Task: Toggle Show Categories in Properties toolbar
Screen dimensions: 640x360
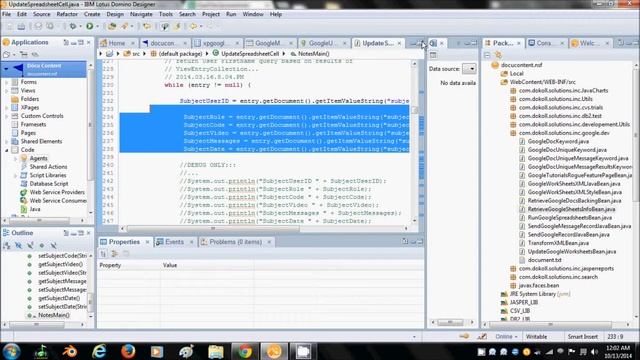Action: [103, 254]
